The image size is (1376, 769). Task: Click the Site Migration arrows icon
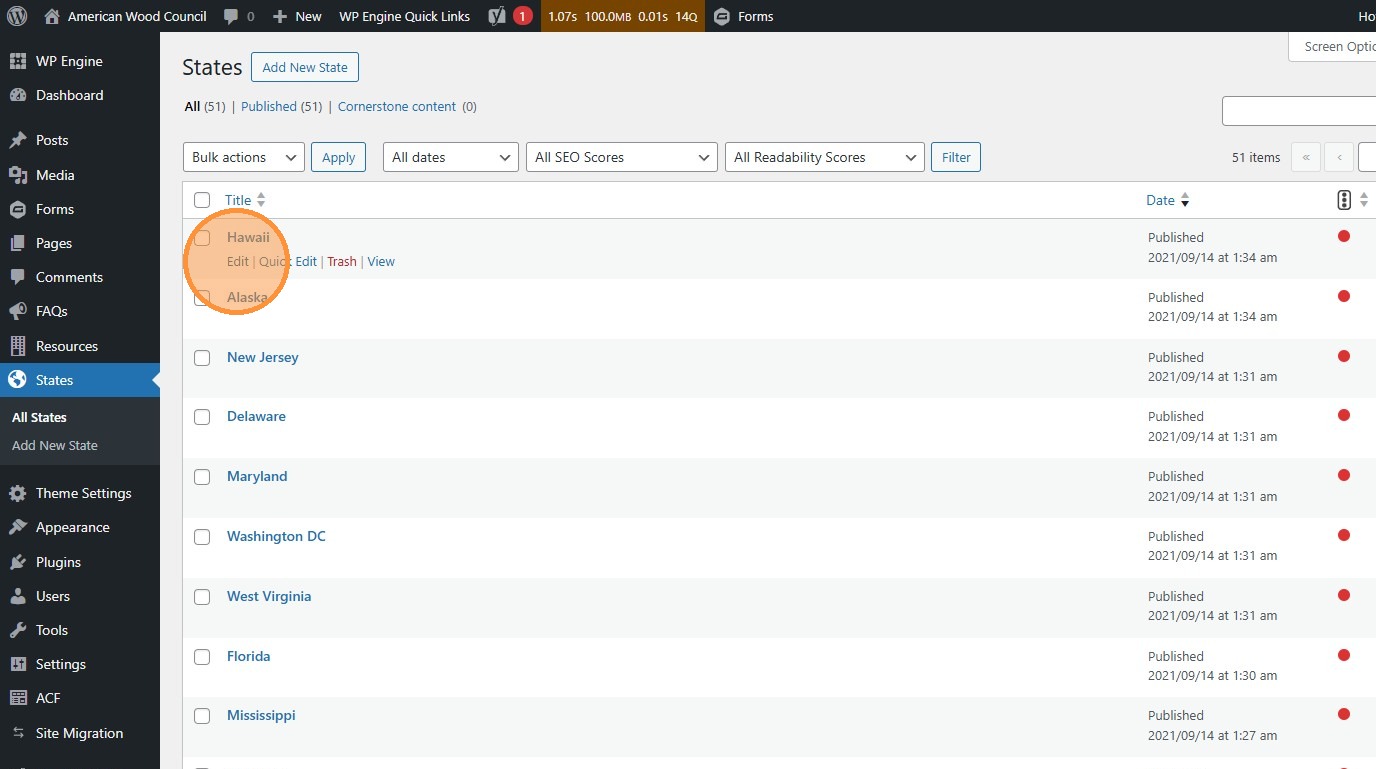pyautogui.click(x=18, y=733)
